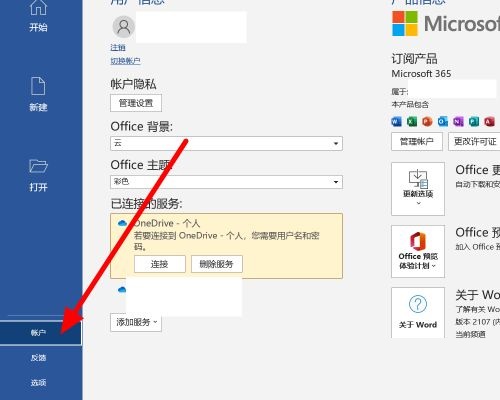The image size is (500, 400).
Task: Click the Microsoft four-color logo
Action: [x=405, y=23]
